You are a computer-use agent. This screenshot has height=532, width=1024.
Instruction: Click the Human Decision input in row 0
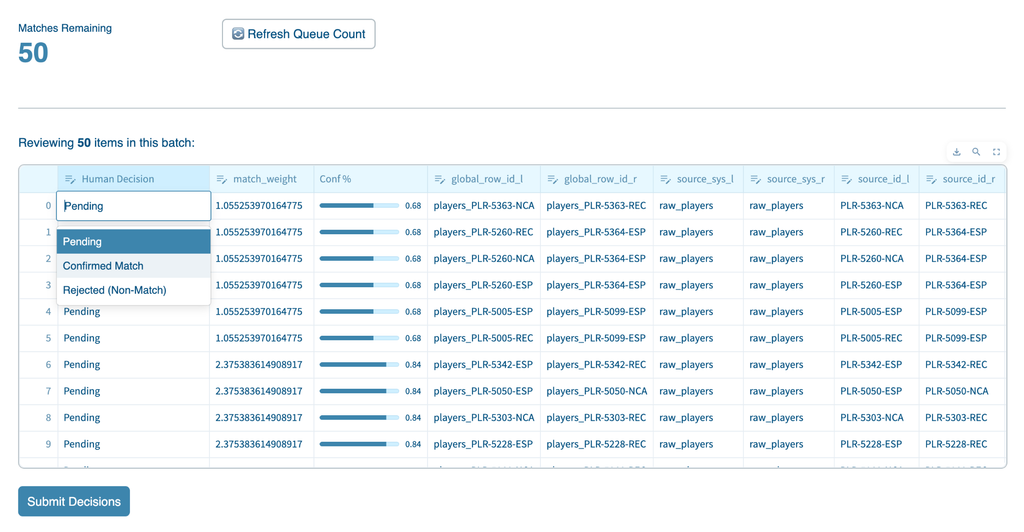pos(134,206)
